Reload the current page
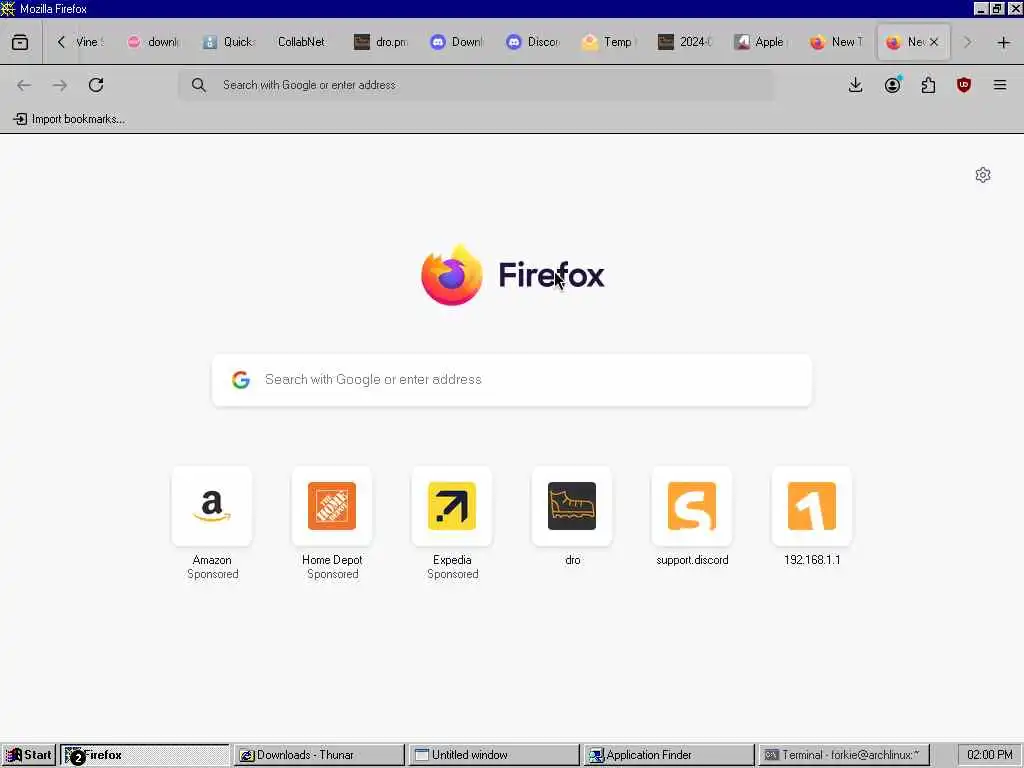The width and height of the screenshot is (1024, 768). pos(96,85)
